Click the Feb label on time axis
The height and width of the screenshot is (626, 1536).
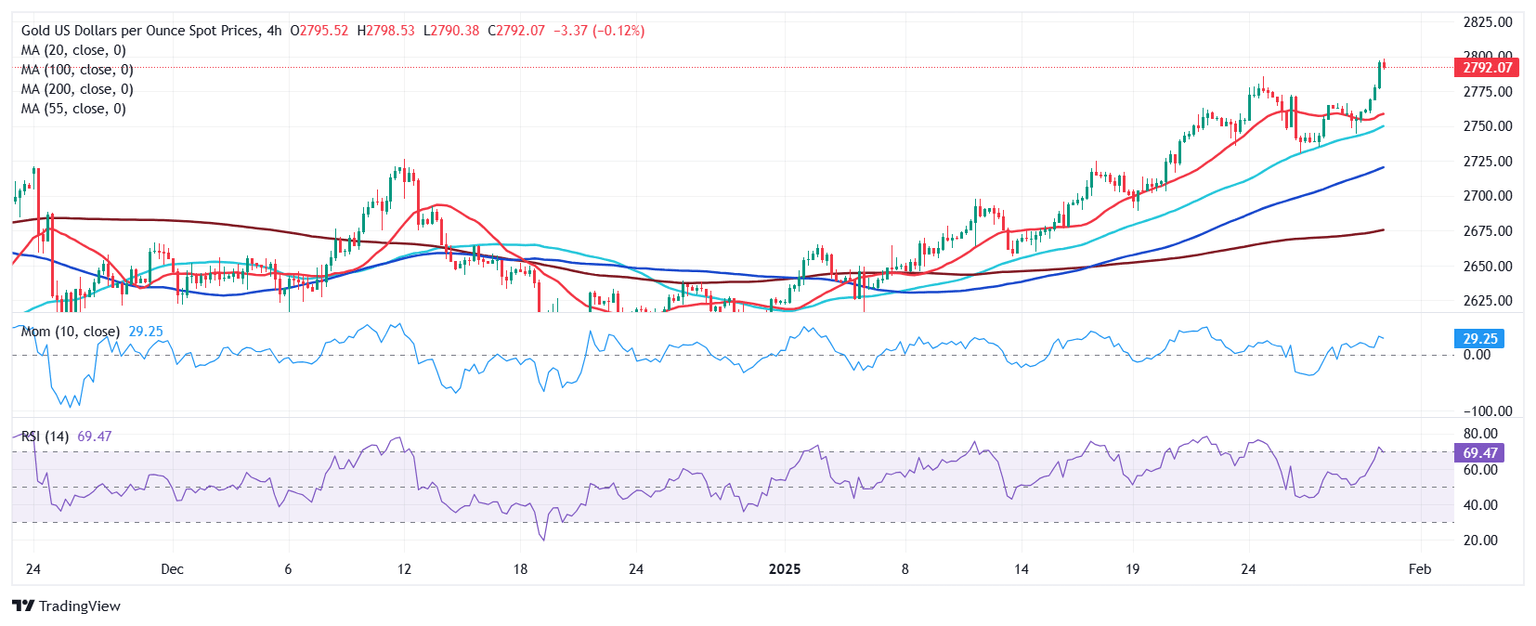[x=1419, y=568]
